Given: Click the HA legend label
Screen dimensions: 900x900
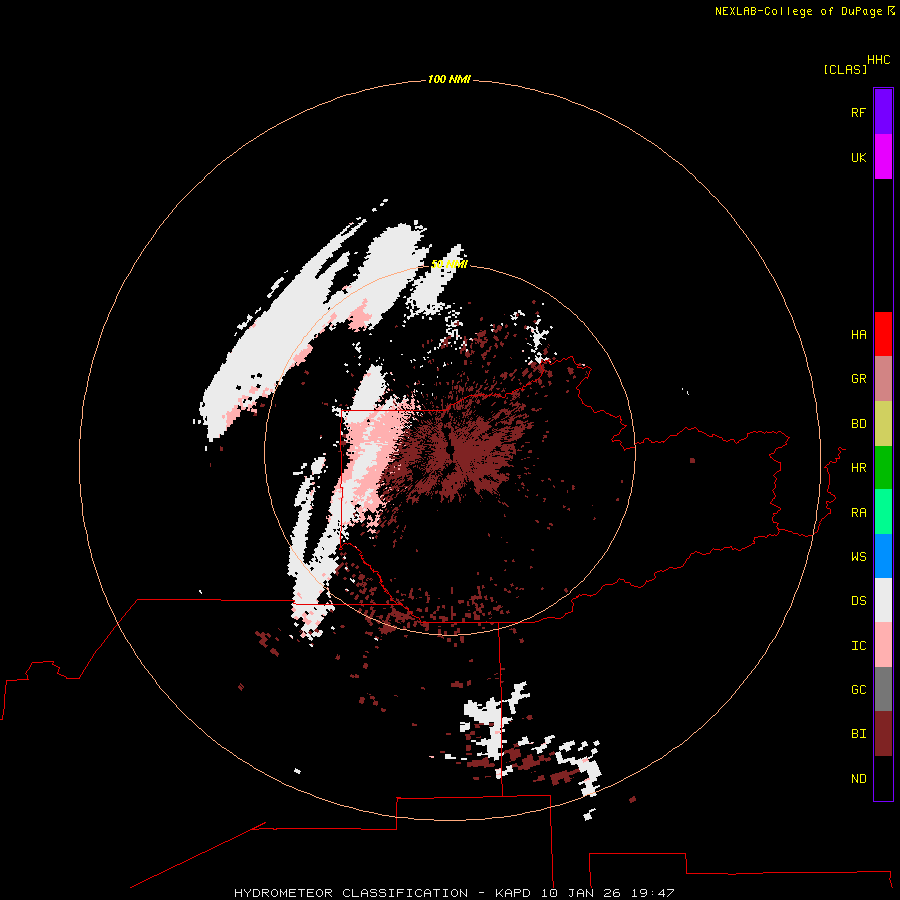Looking at the screenshot, I should pos(858,335).
